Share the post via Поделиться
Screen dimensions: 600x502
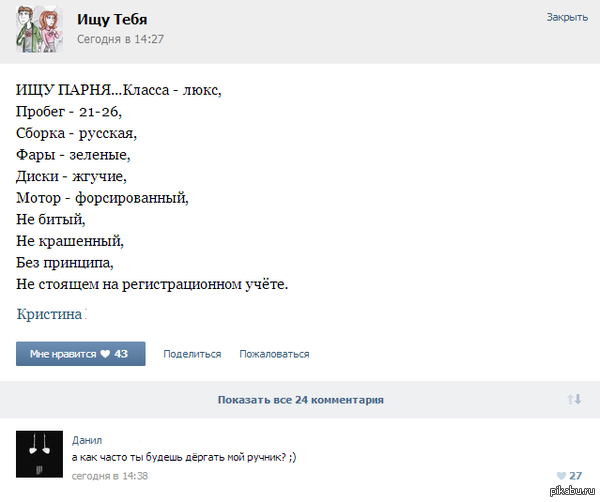click(192, 354)
